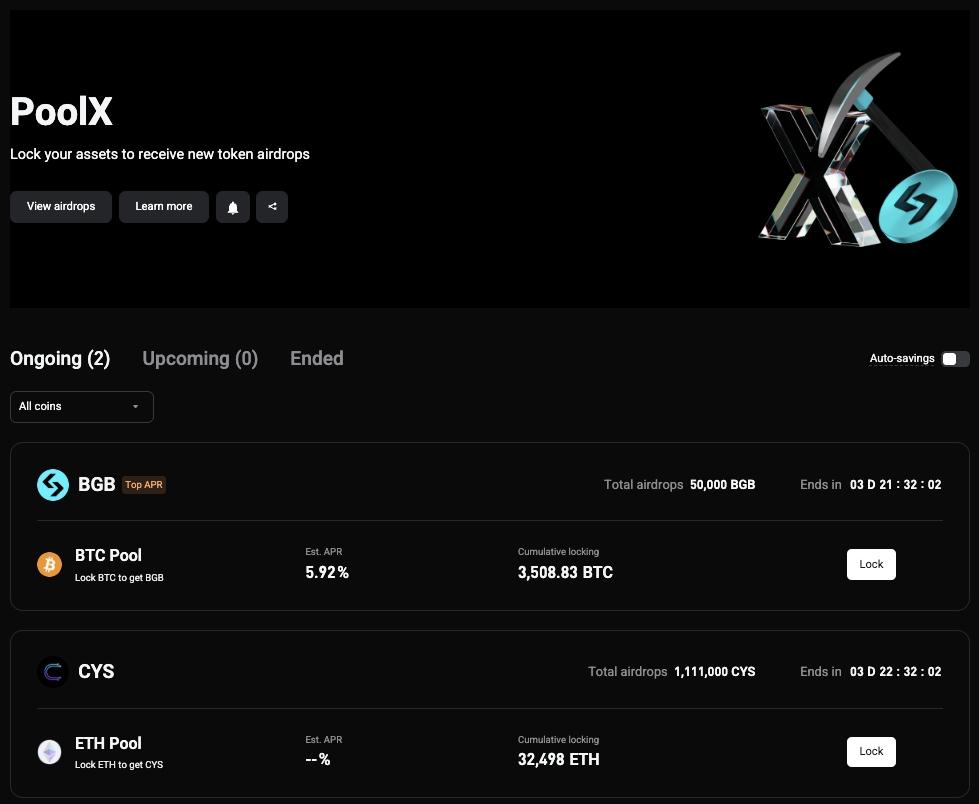Click the BGB project name
Screen dimensions: 979x804
click(97, 485)
